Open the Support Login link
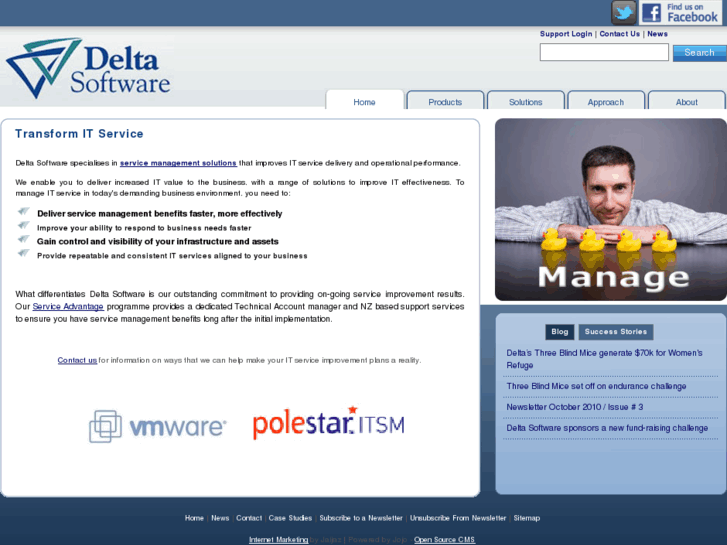This screenshot has width=727, height=545. [x=566, y=34]
